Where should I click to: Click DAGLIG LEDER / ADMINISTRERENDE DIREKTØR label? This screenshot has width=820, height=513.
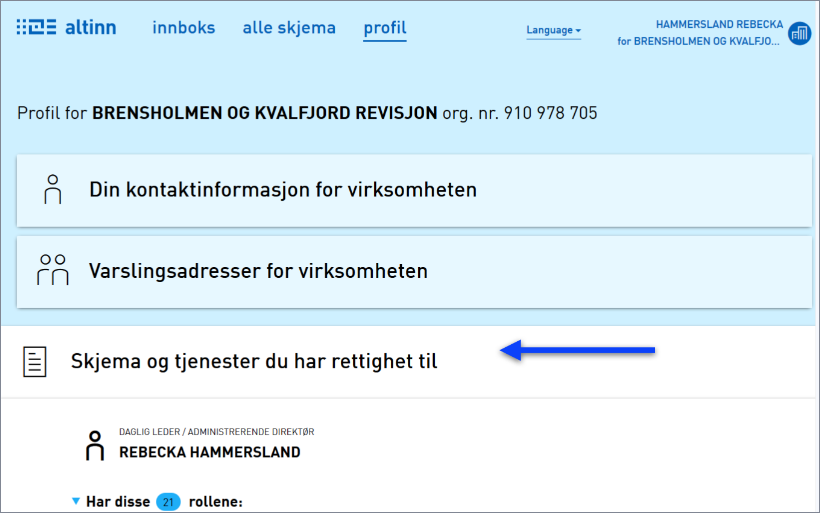(217, 432)
